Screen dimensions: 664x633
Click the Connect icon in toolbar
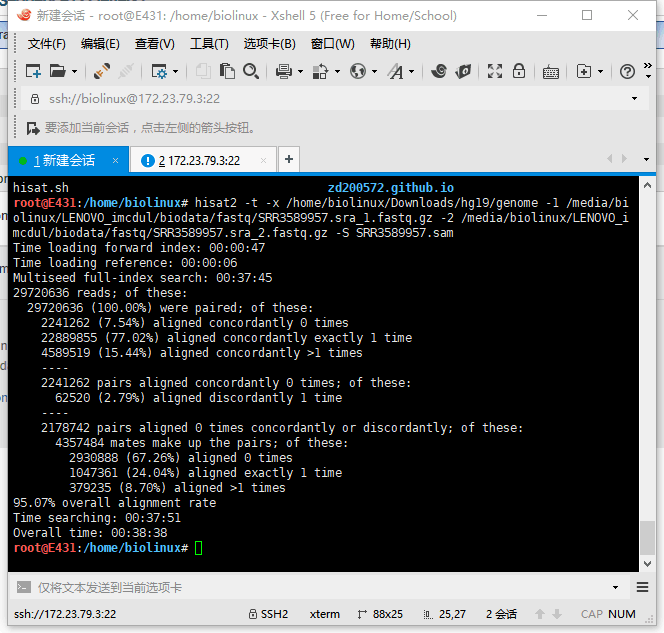pyautogui.click(x=102, y=71)
